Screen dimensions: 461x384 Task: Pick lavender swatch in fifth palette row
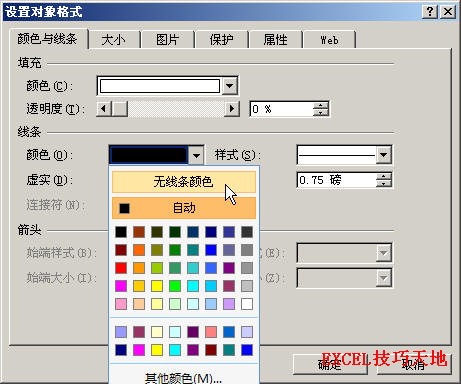point(229,304)
